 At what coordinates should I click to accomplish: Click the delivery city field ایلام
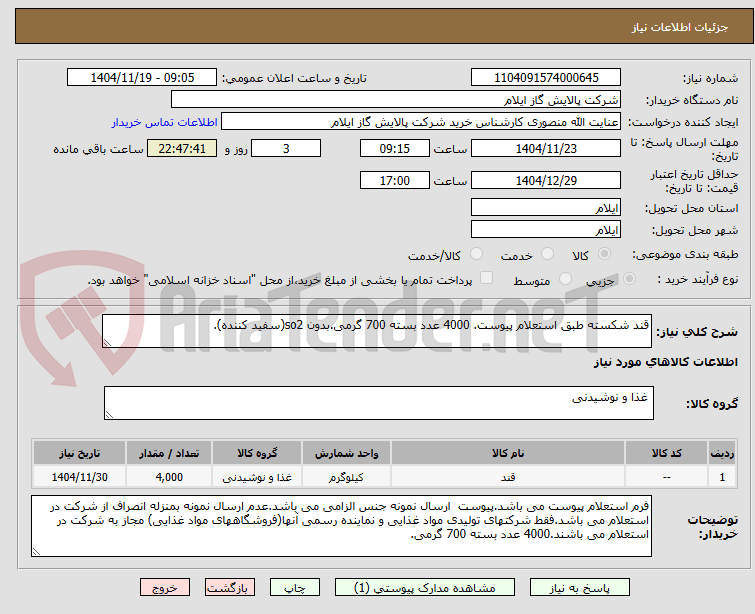pyautogui.click(x=546, y=230)
